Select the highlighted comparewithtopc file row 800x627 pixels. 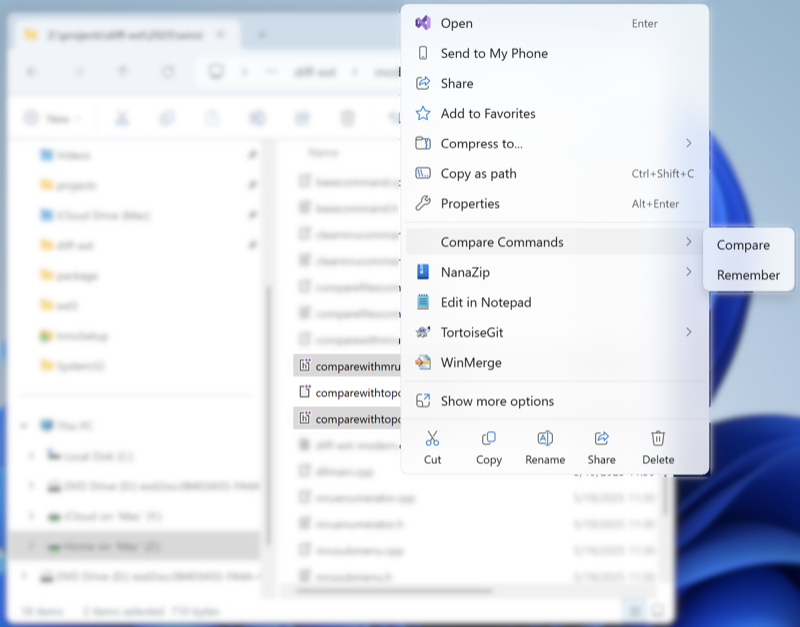pos(347,419)
